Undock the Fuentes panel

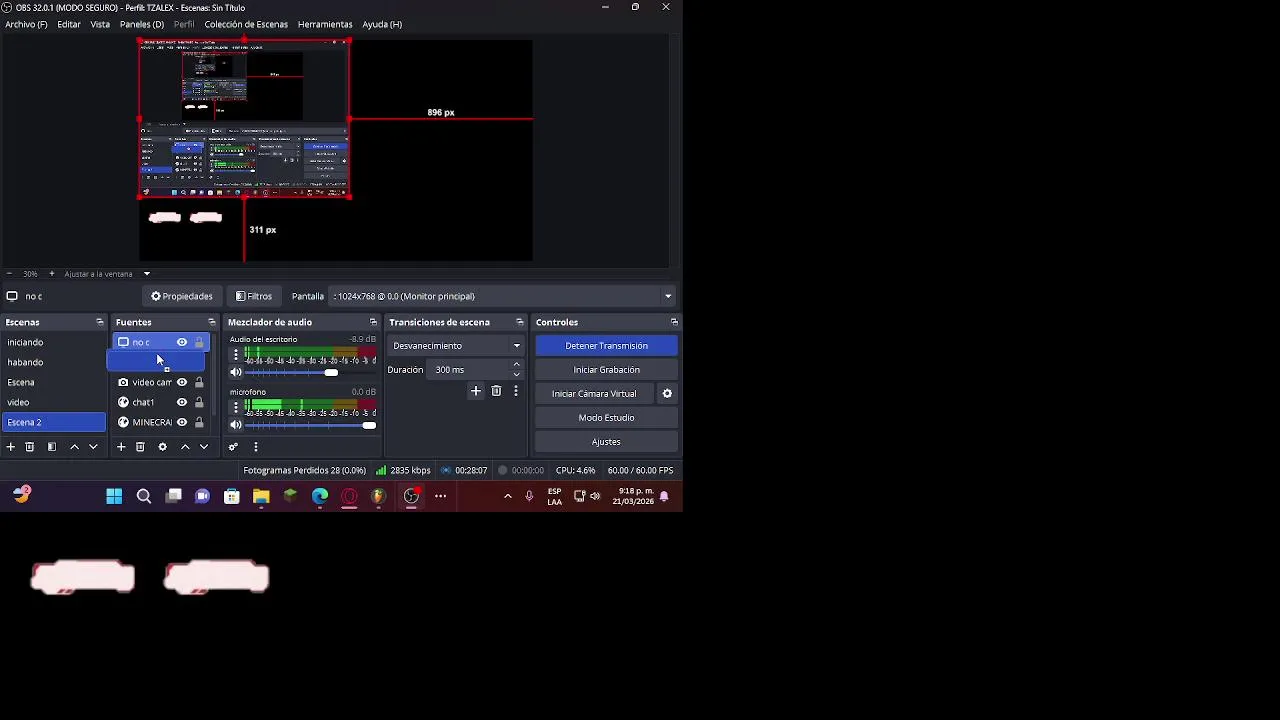pos(212,322)
